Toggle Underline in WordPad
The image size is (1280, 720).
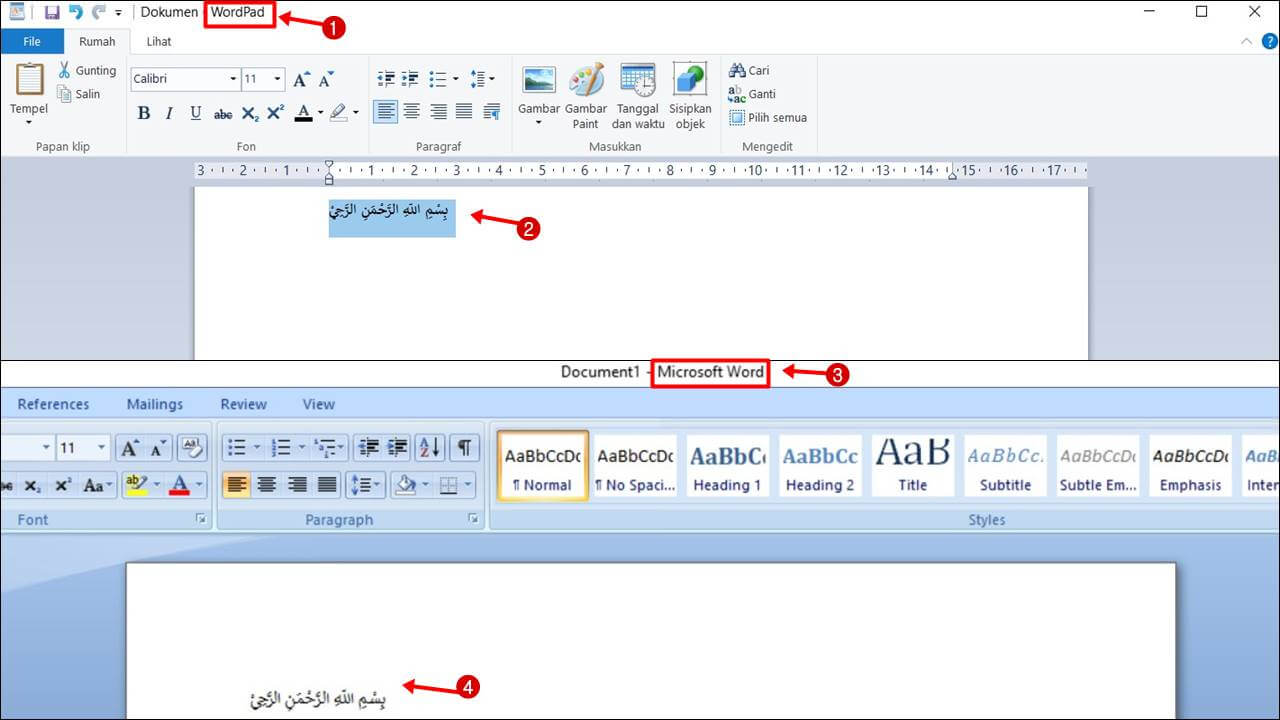pyautogui.click(x=195, y=113)
